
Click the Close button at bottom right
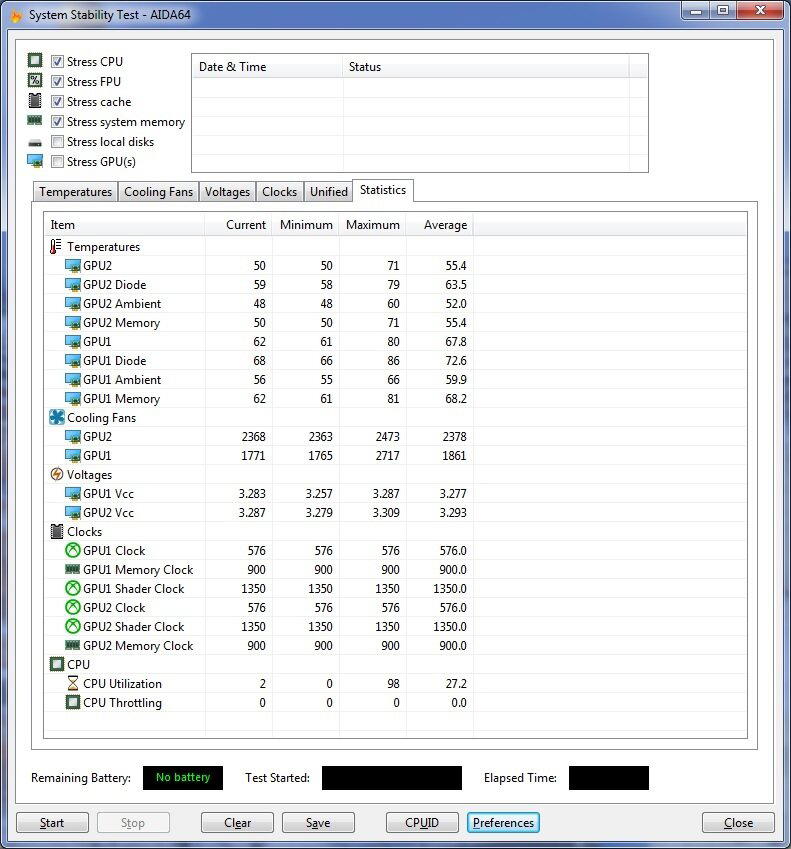(x=738, y=822)
